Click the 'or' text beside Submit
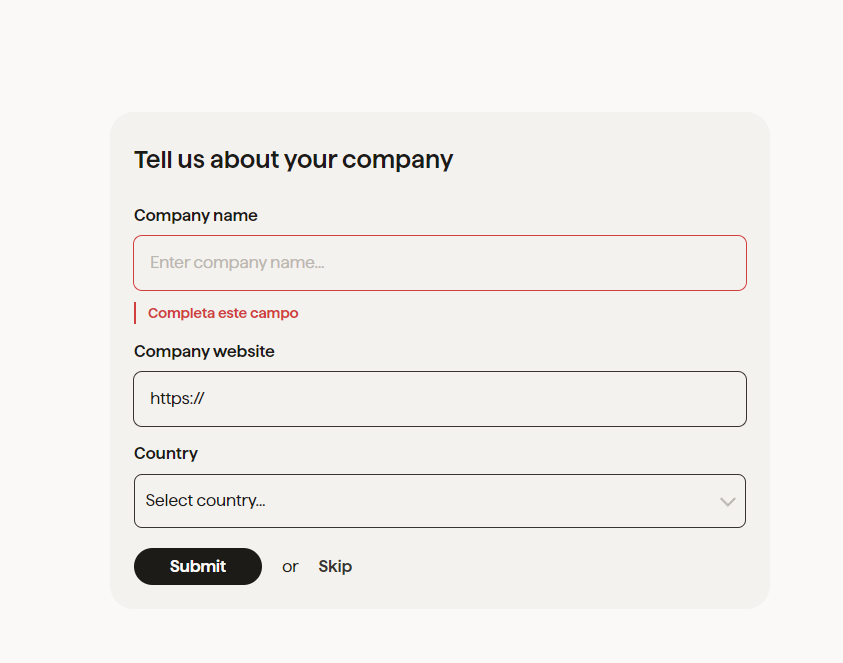Image resolution: width=843 pixels, height=663 pixels. [290, 567]
